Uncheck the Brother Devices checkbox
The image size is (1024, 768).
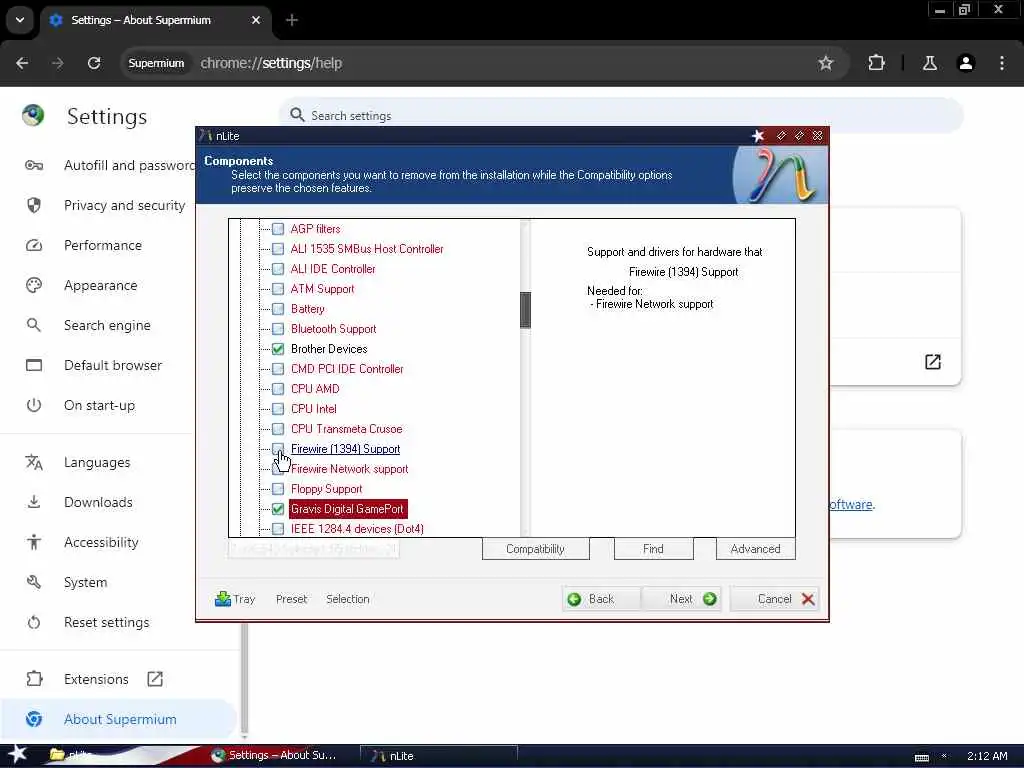point(278,349)
